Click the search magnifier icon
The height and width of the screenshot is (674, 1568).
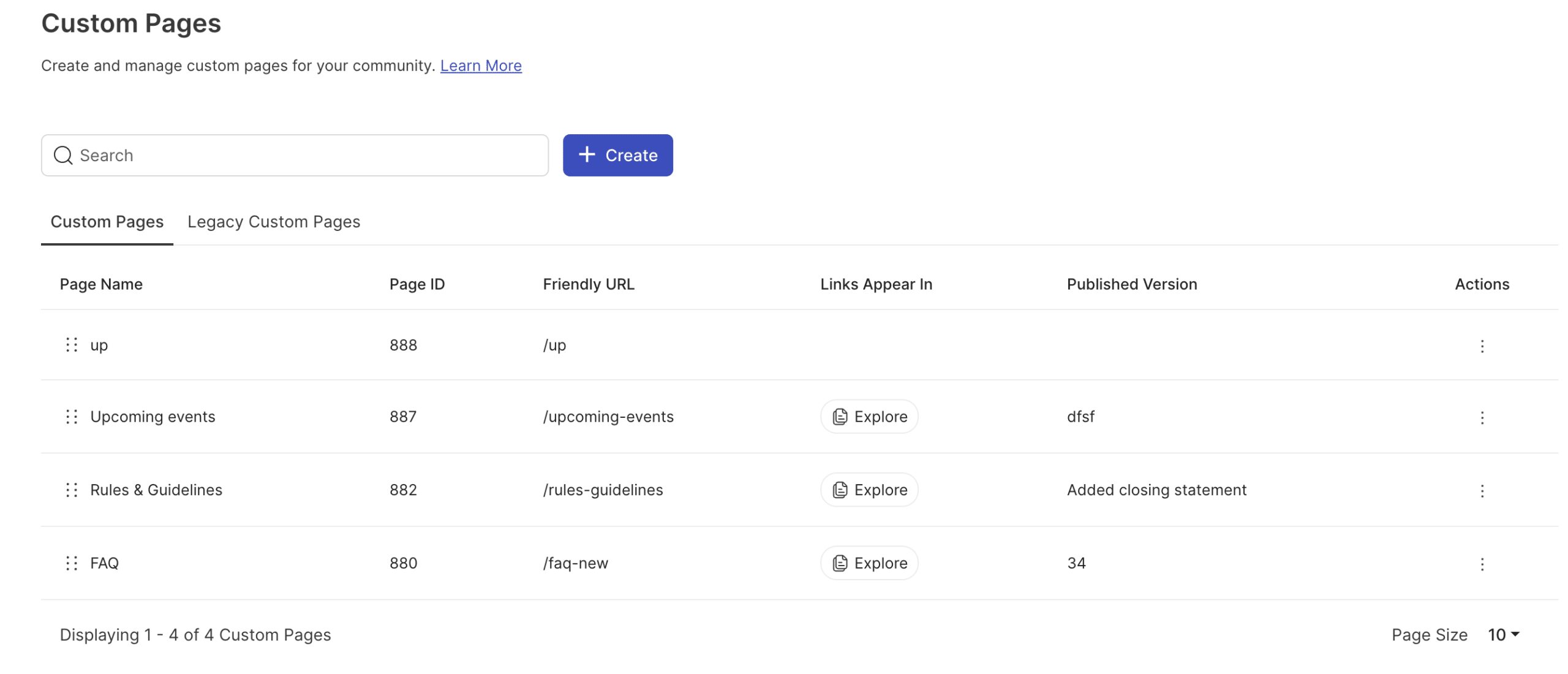click(63, 156)
